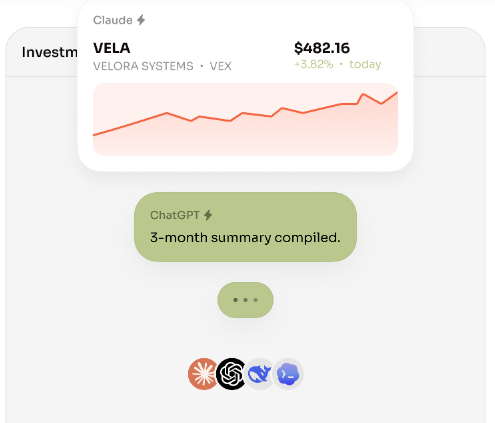
Task: Click the 'today' period label
Action: point(365,64)
